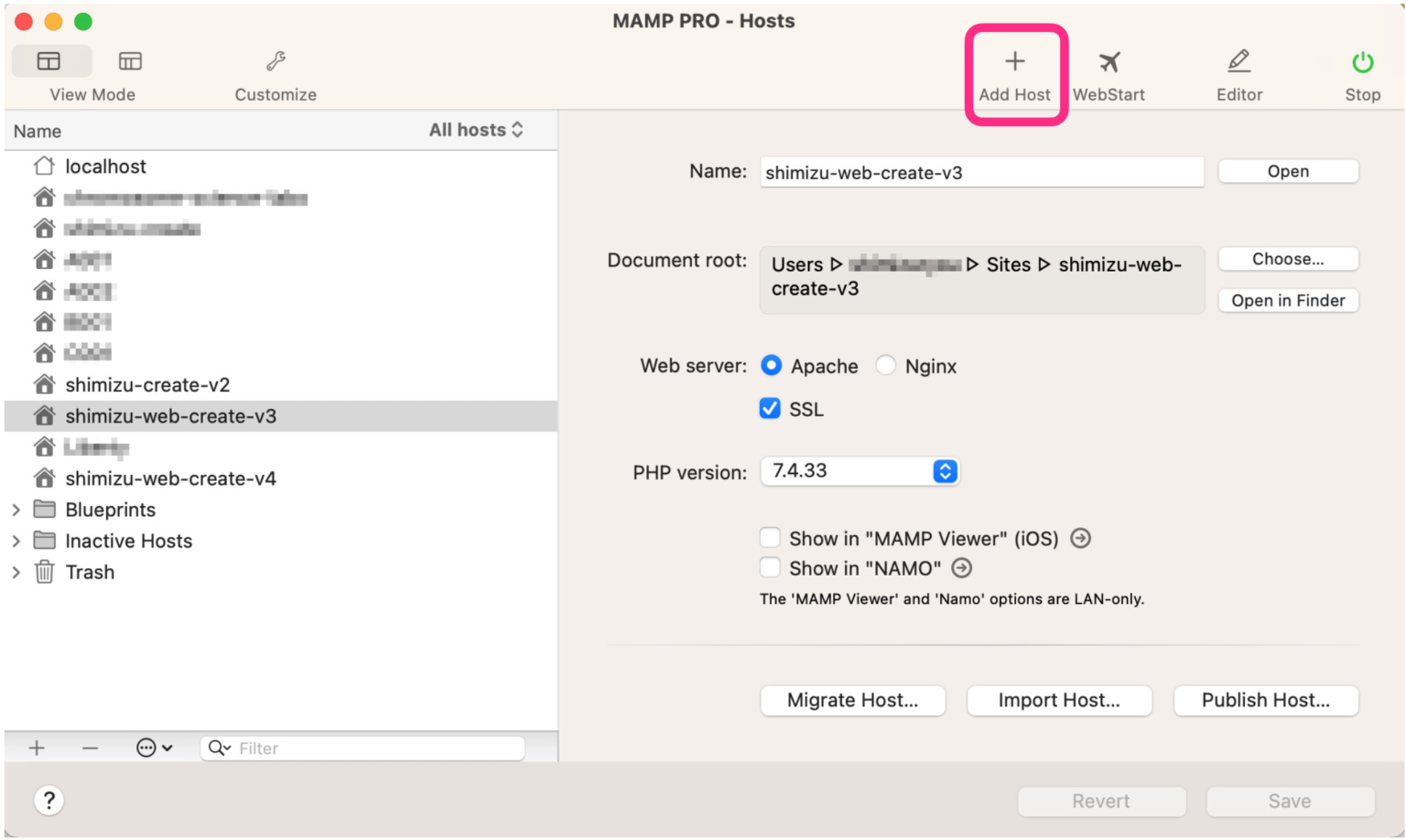The height and width of the screenshot is (840, 1406).
Task: Click the Add Host plus icon
Action: click(x=1014, y=62)
